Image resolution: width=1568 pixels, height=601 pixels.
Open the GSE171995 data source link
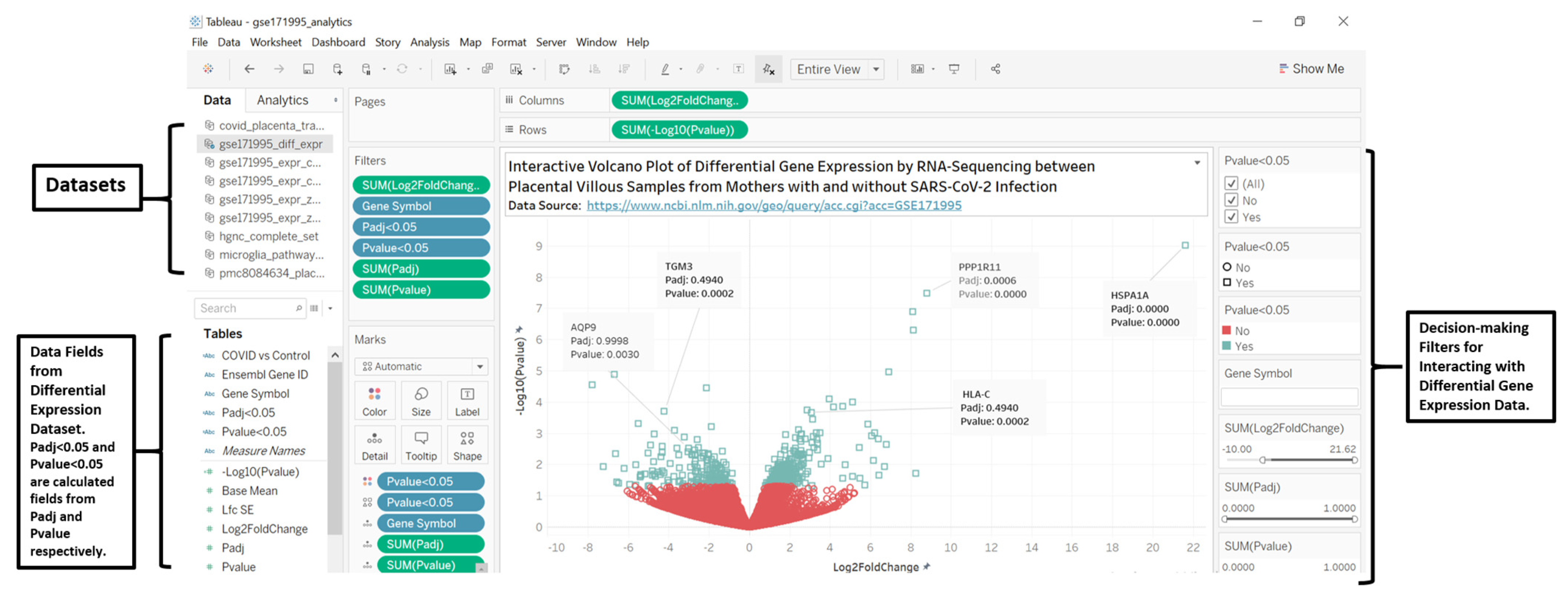pos(774,206)
